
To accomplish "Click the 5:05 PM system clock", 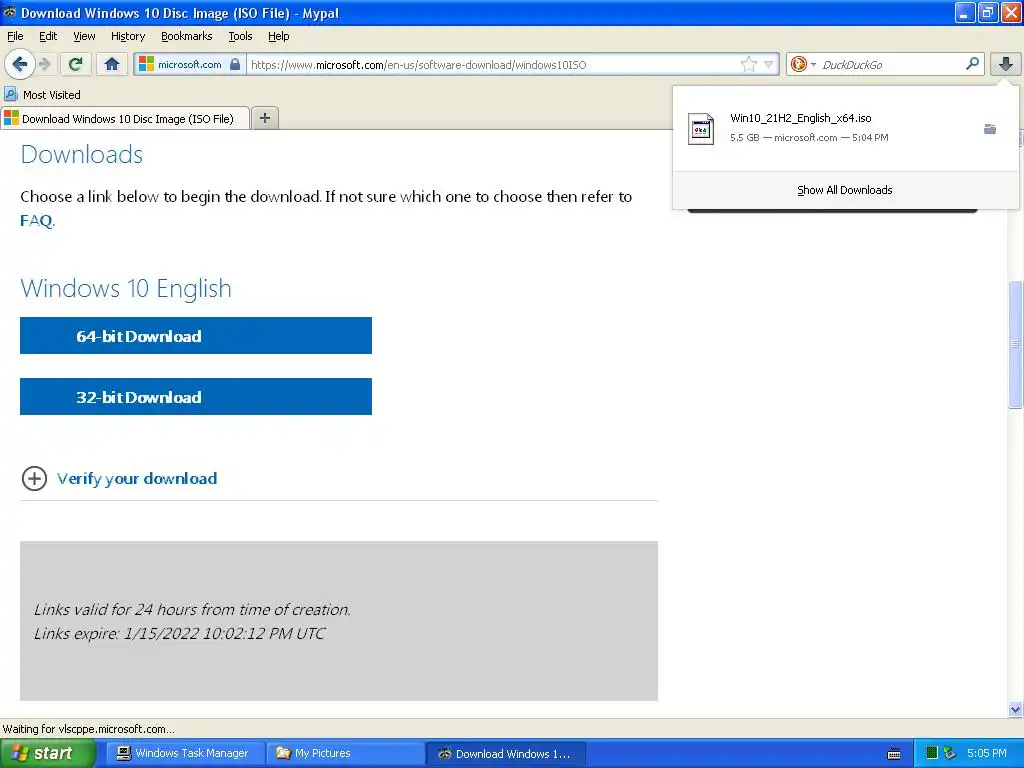I will (x=986, y=753).
